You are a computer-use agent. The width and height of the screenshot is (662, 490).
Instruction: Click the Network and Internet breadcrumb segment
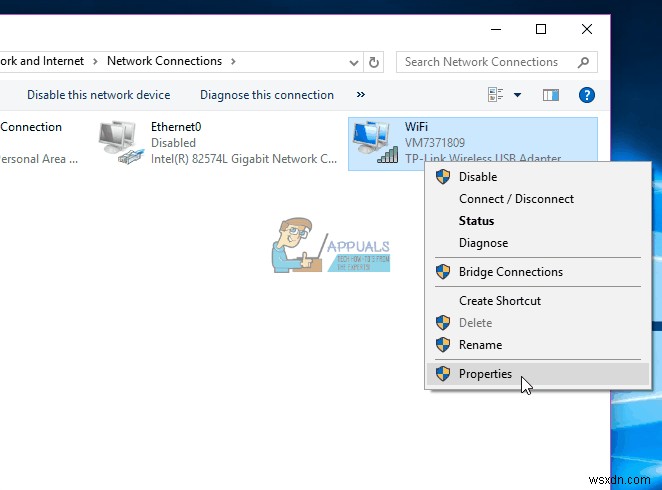pos(42,61)
